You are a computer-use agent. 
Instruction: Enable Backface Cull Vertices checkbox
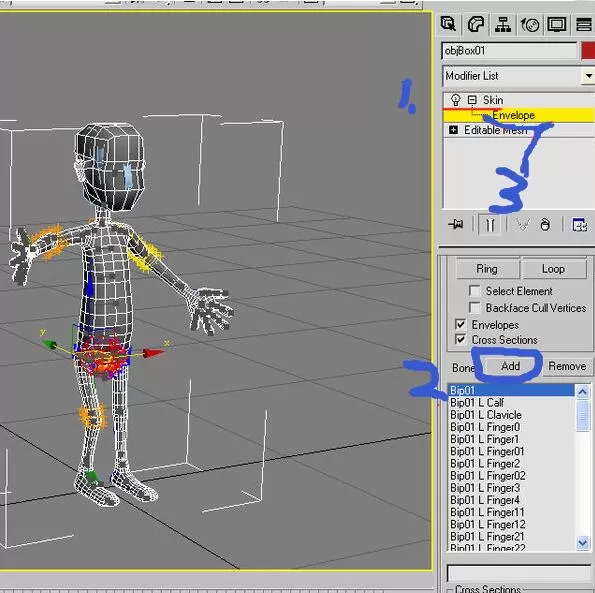(474, 307)
